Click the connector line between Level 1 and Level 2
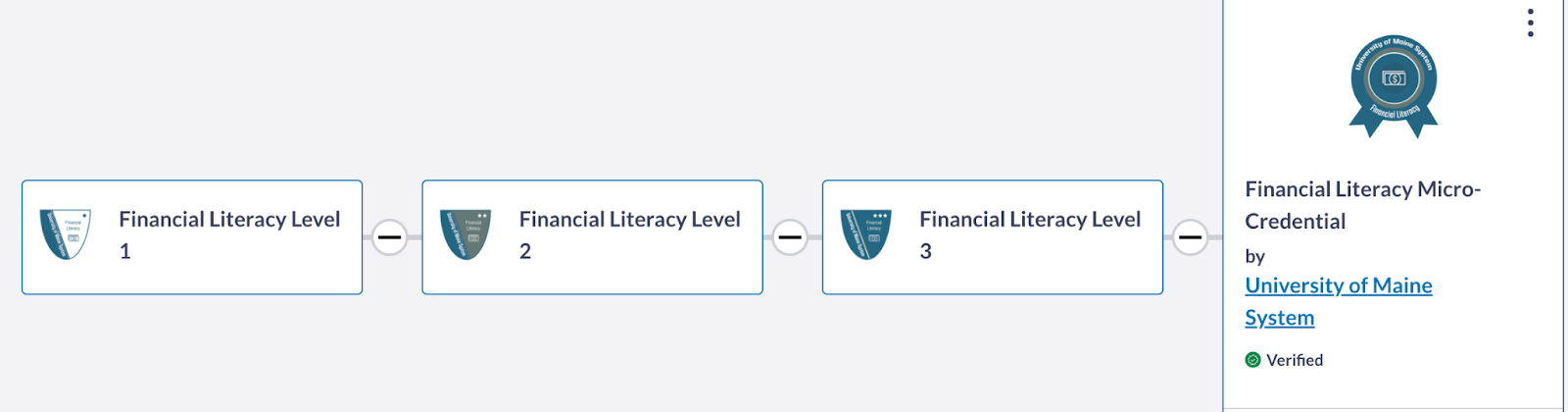Image resolution: width=1568 pixels, height=412 pixels. click(x=416, y=236)
